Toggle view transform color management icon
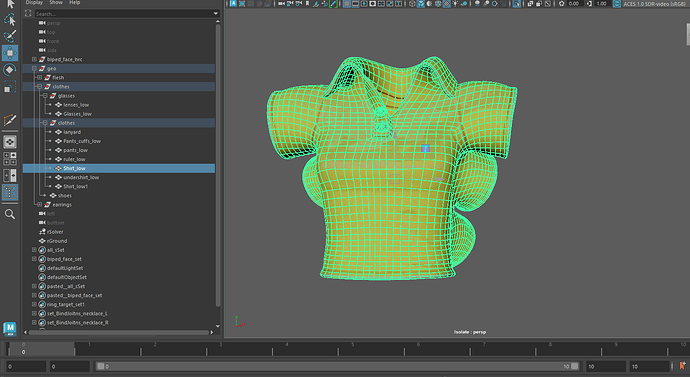This screenshot has width=690, height=377. (x=617, y=4)
